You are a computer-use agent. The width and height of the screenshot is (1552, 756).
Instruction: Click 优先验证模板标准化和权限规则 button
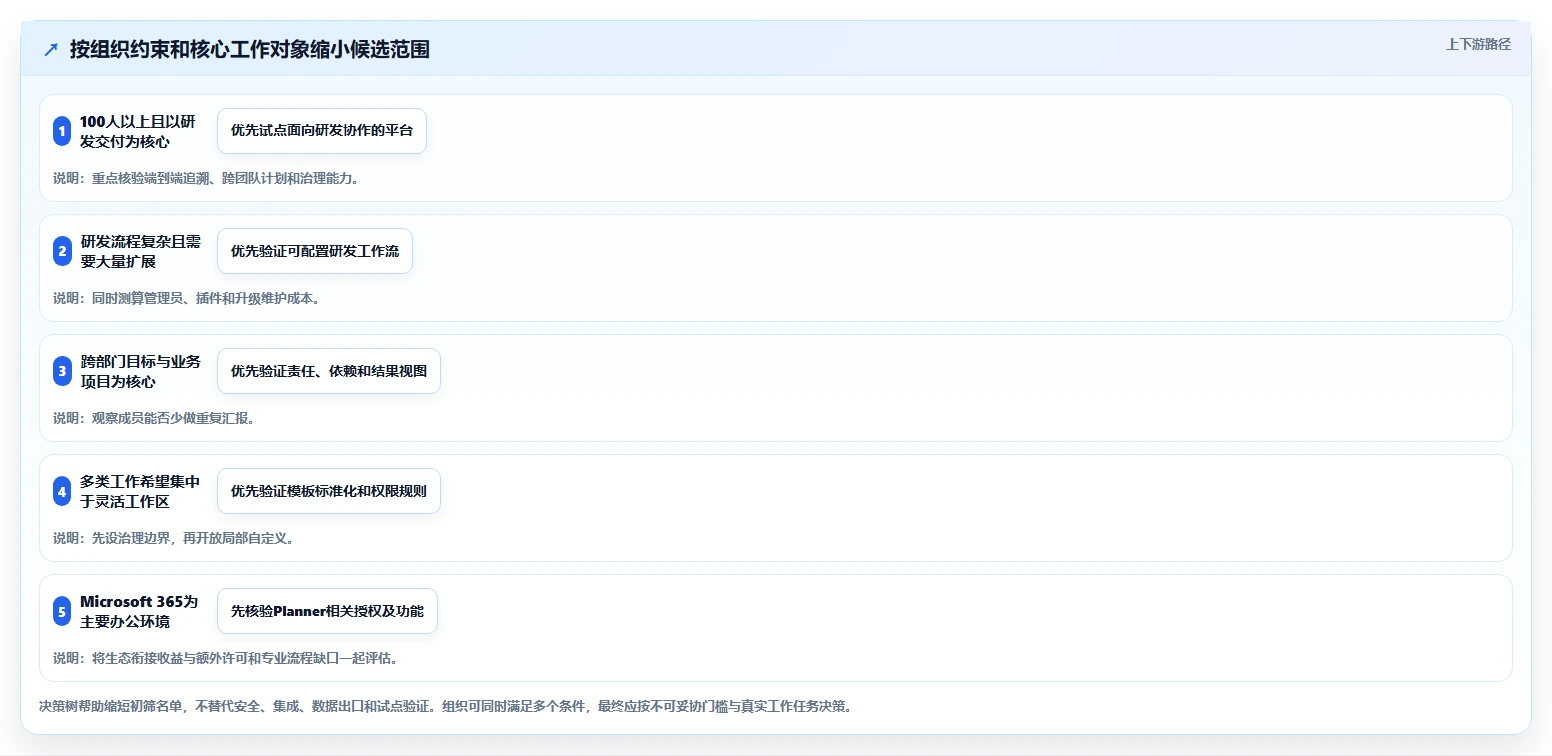(x=329, y=491)
